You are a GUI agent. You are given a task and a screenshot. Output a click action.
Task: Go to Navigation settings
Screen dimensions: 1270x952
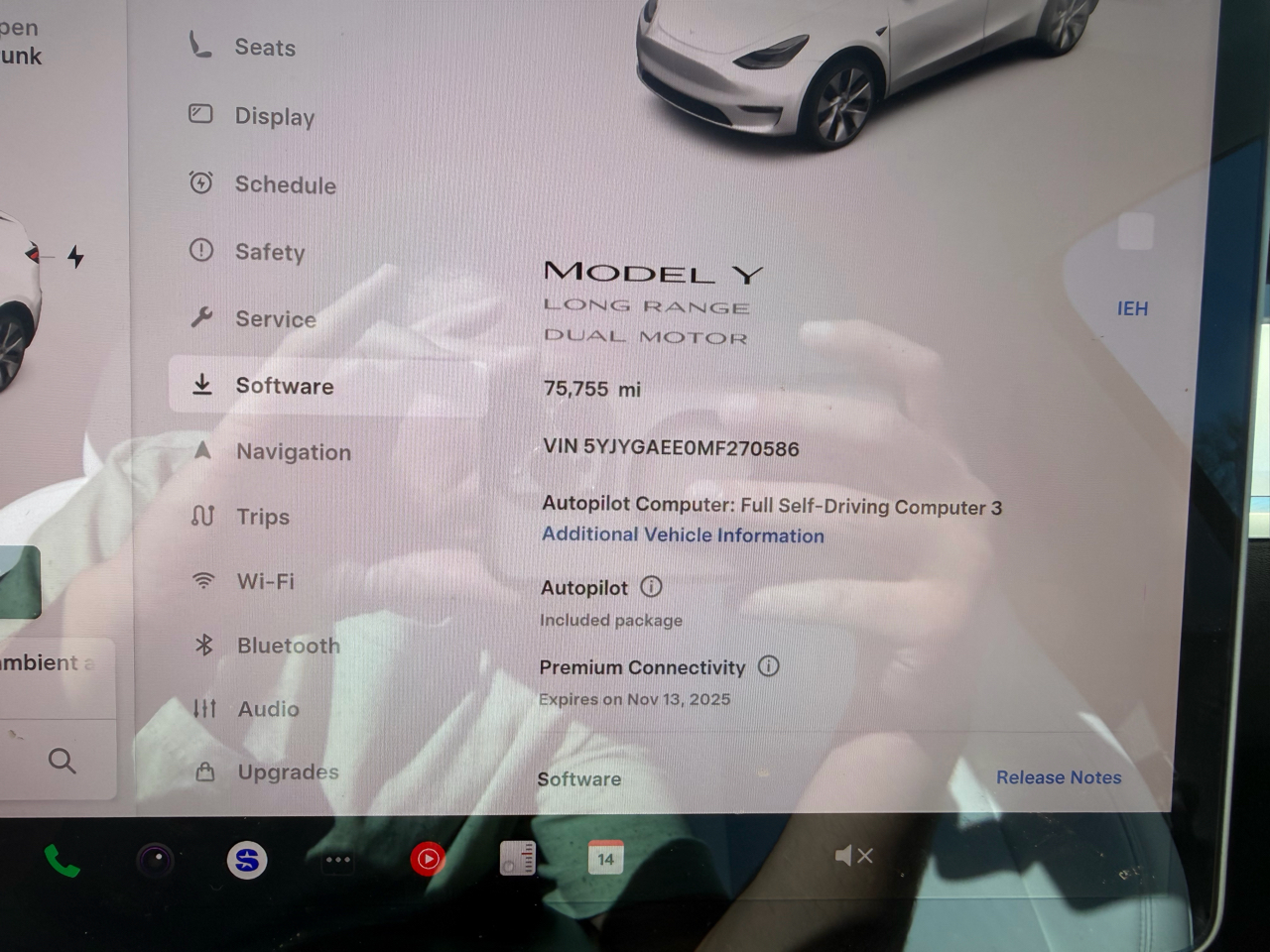(293, 452)
